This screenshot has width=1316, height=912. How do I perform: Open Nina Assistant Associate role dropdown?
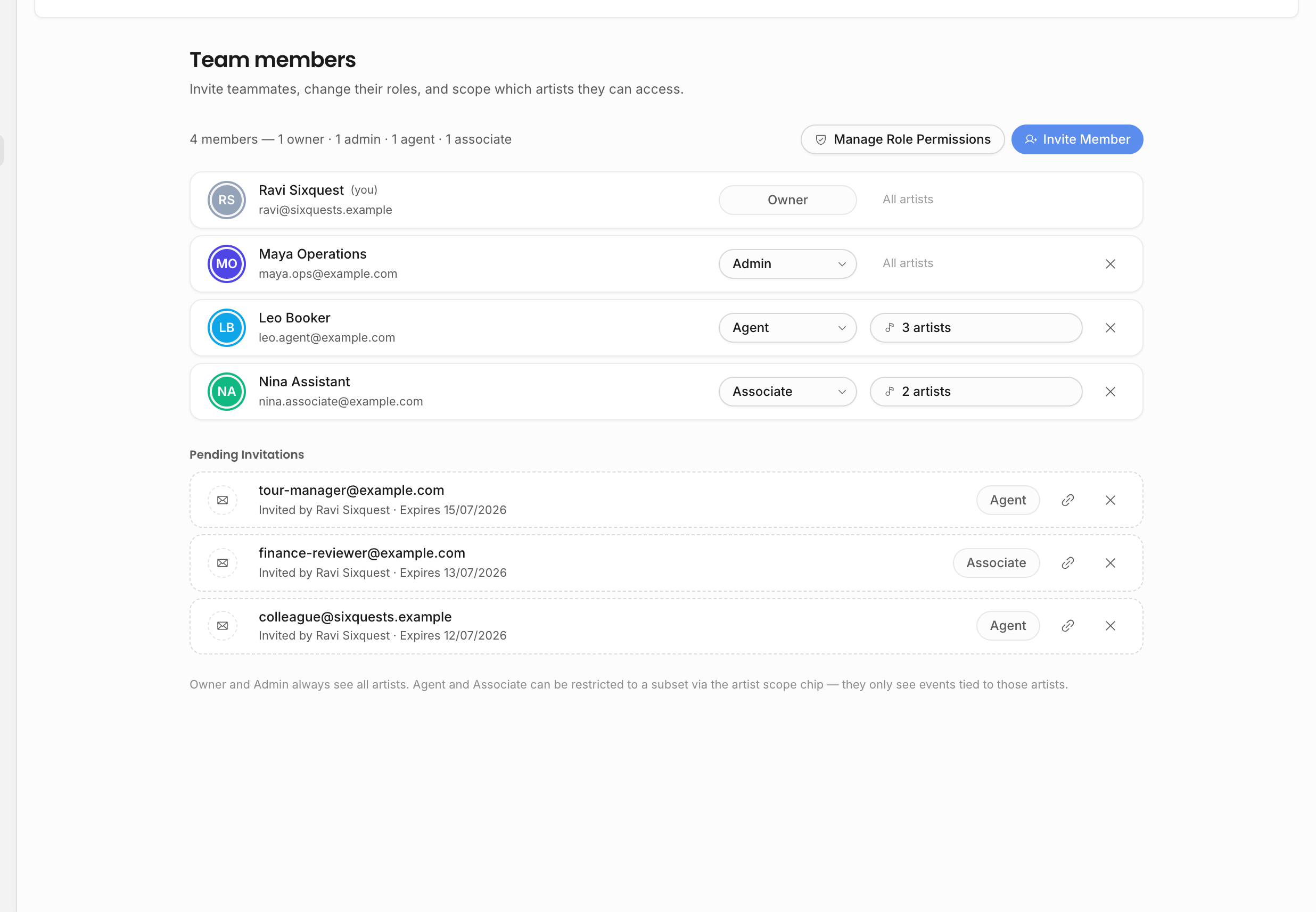point(787,392)
